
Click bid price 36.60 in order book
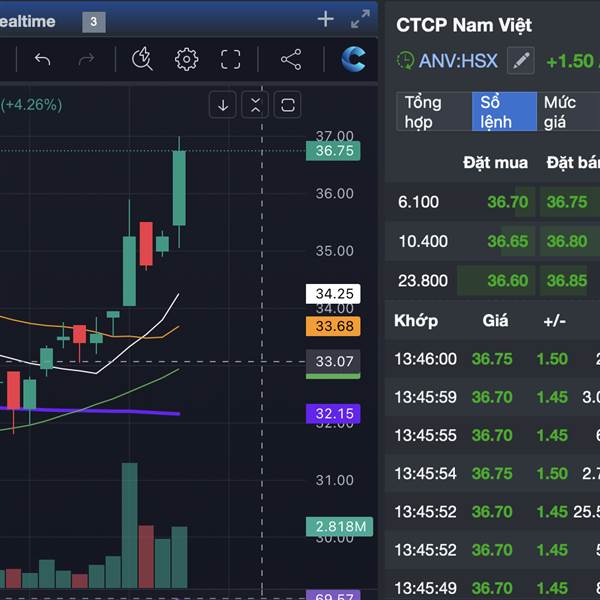coord(507,280)
